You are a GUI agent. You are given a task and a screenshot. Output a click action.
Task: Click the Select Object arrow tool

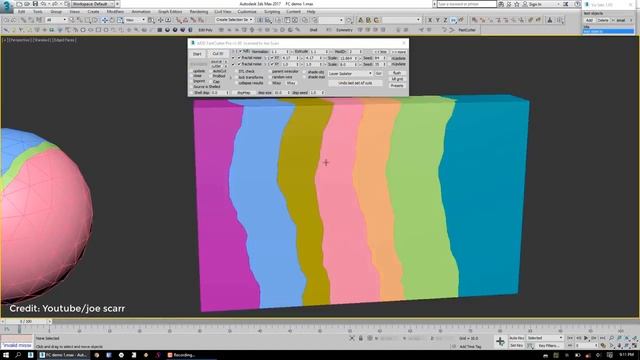72,20
